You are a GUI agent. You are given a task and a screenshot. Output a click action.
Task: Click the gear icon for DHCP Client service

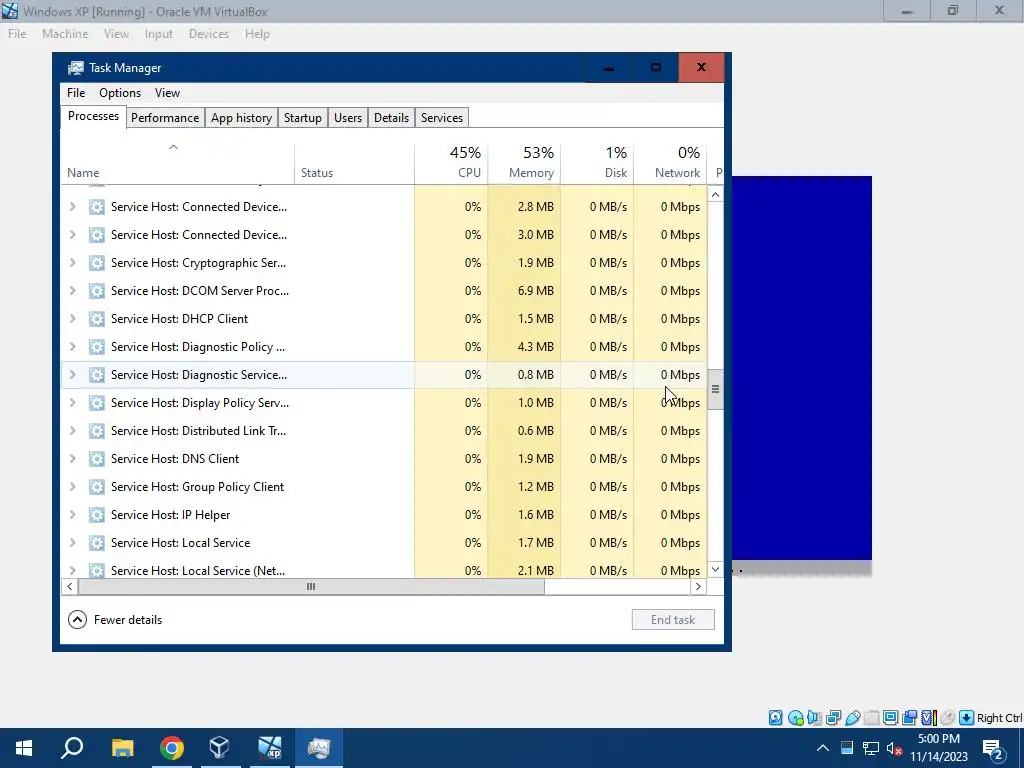[97, 319]
